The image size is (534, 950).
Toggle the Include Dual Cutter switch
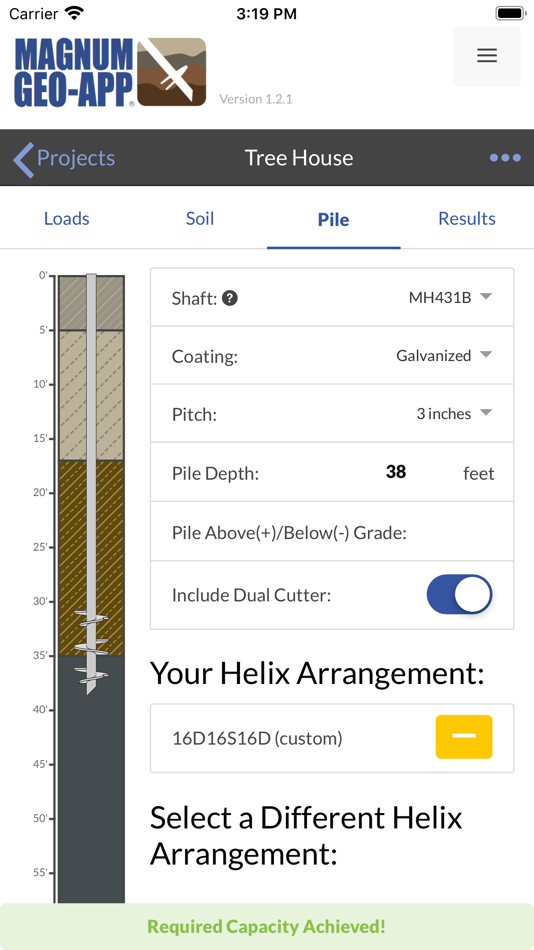tap(459, 595)
